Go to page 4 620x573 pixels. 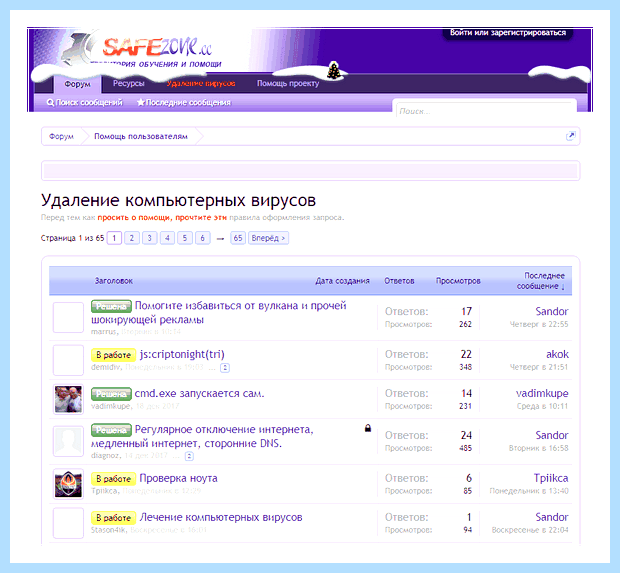(167, 238)
